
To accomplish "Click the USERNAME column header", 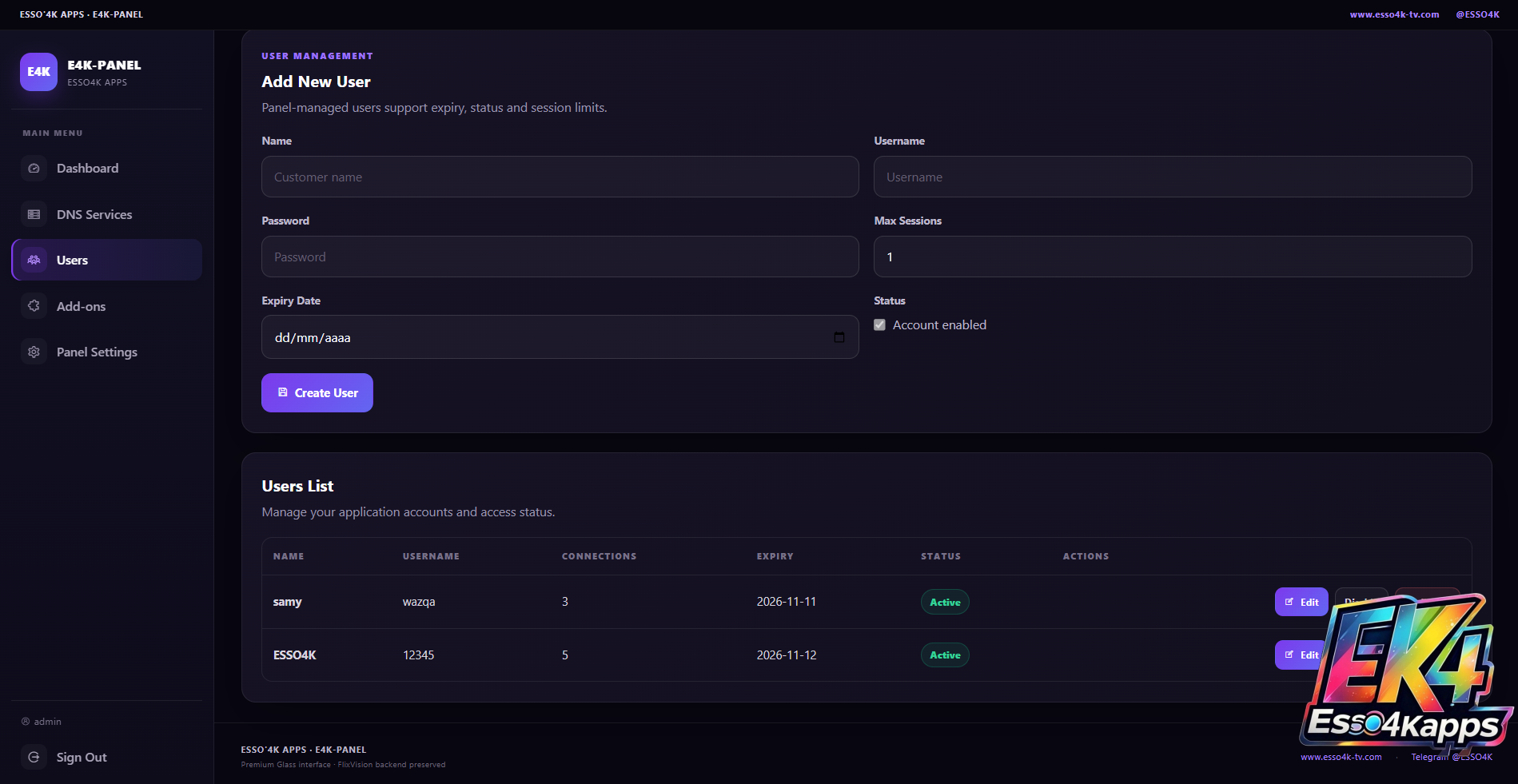I will click(431, 556).
